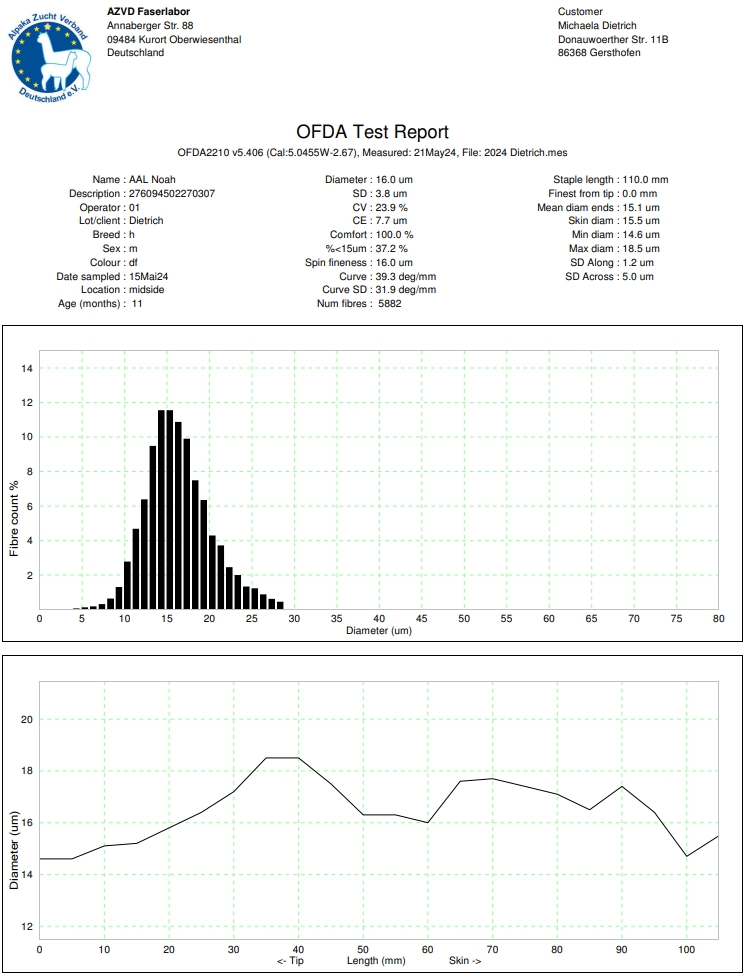Click location value 'midside'
Screen dimensions: 751x979
(x=147, y=290)
